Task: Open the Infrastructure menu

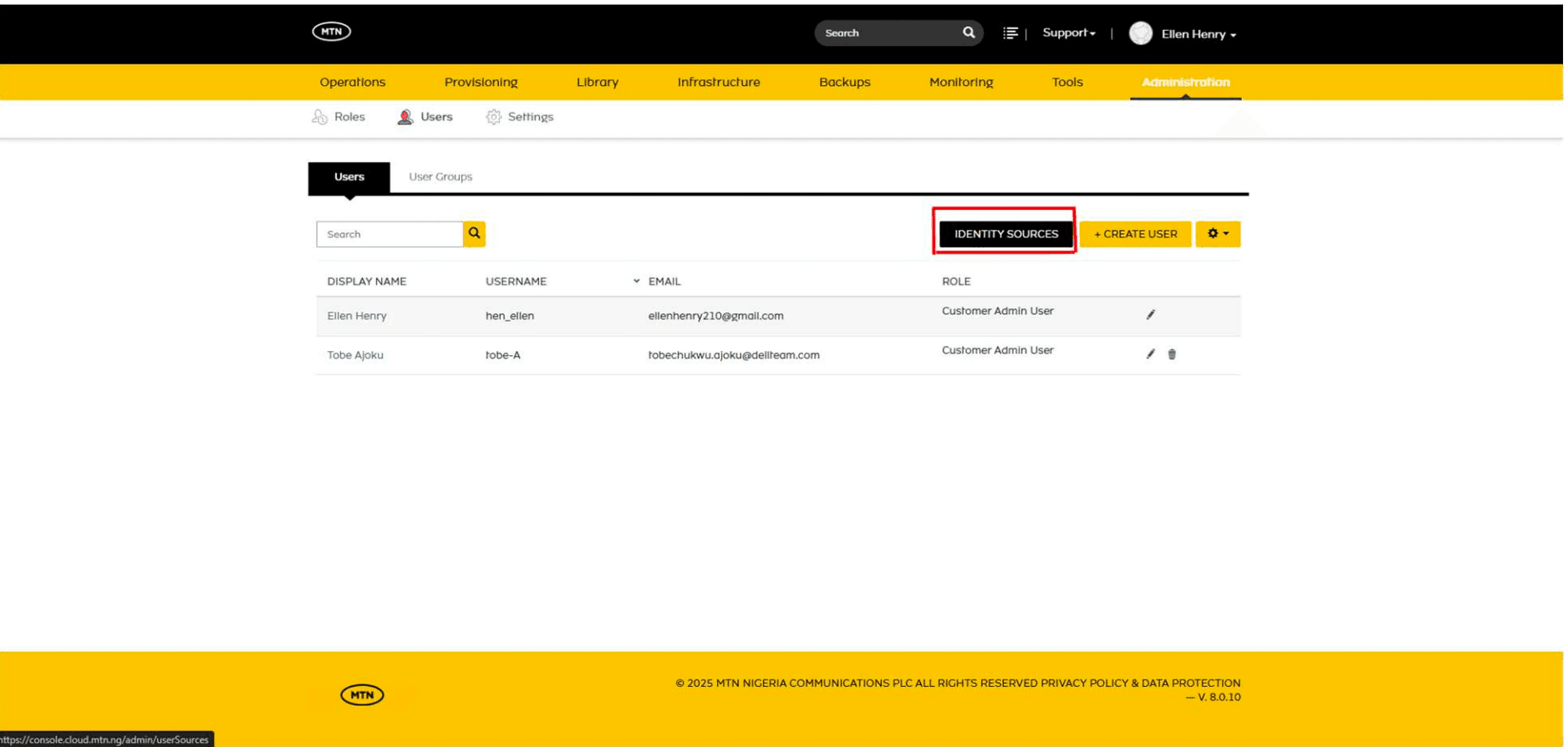Action: click(x=720, y=82)
